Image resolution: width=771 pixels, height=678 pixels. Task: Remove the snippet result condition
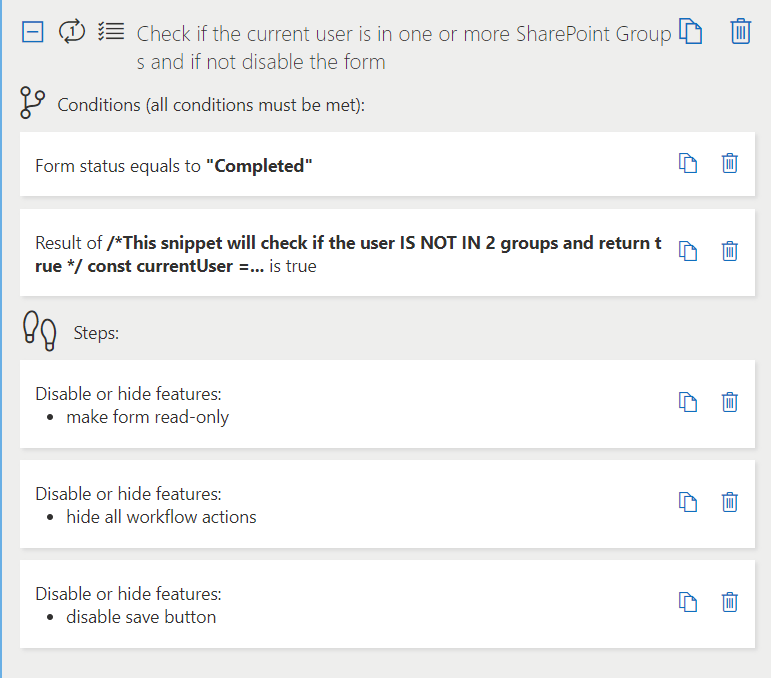pyautogui.click(x=730, y=251)
